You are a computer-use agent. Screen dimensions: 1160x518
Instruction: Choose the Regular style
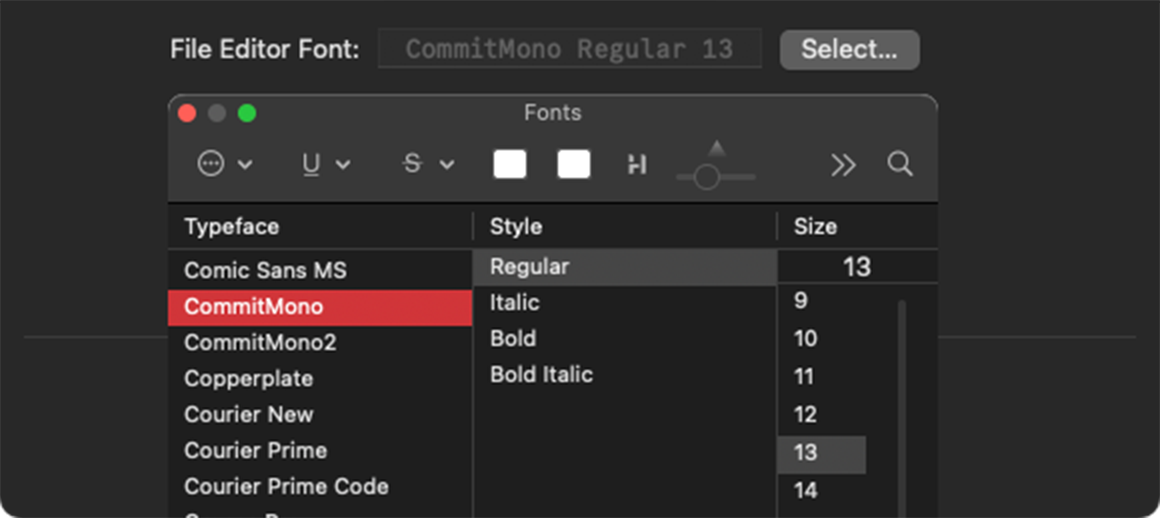[625, 267]
